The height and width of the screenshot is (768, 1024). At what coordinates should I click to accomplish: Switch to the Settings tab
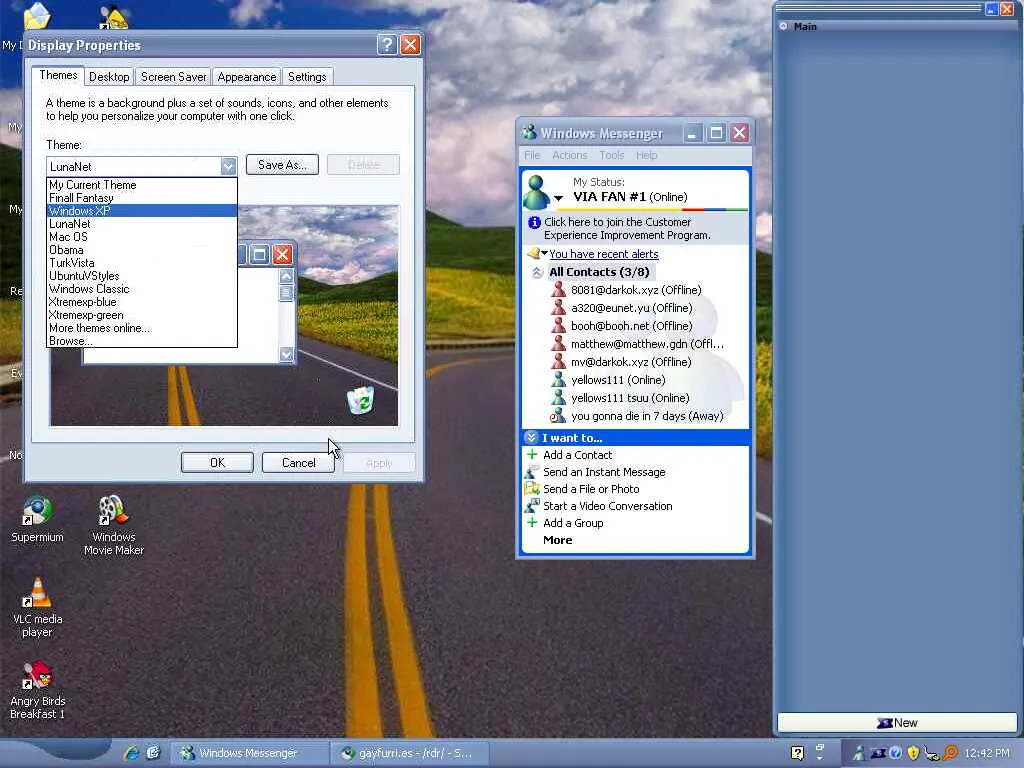[x=307, y=76]
